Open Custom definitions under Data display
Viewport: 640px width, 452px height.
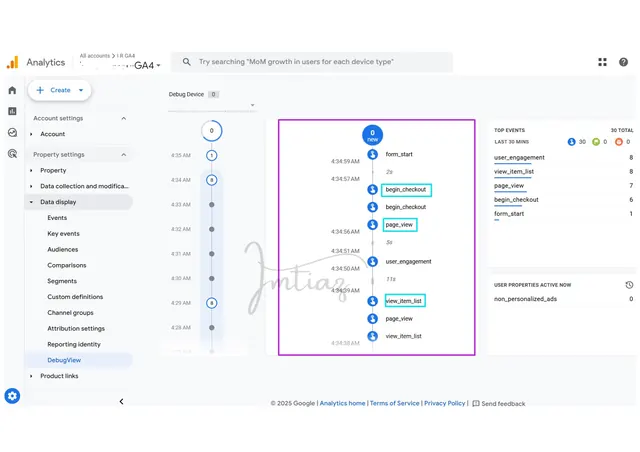click(x=75, y=297)
